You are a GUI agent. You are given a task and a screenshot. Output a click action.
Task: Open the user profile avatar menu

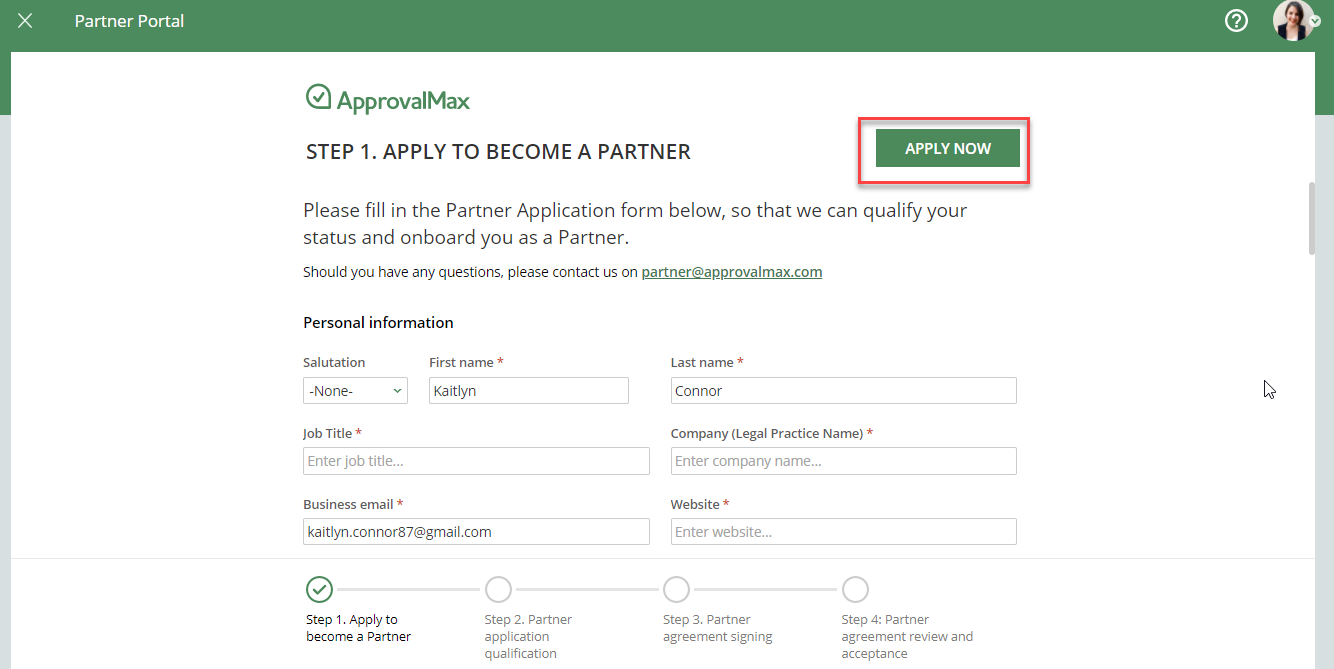tap(1296, 21)
